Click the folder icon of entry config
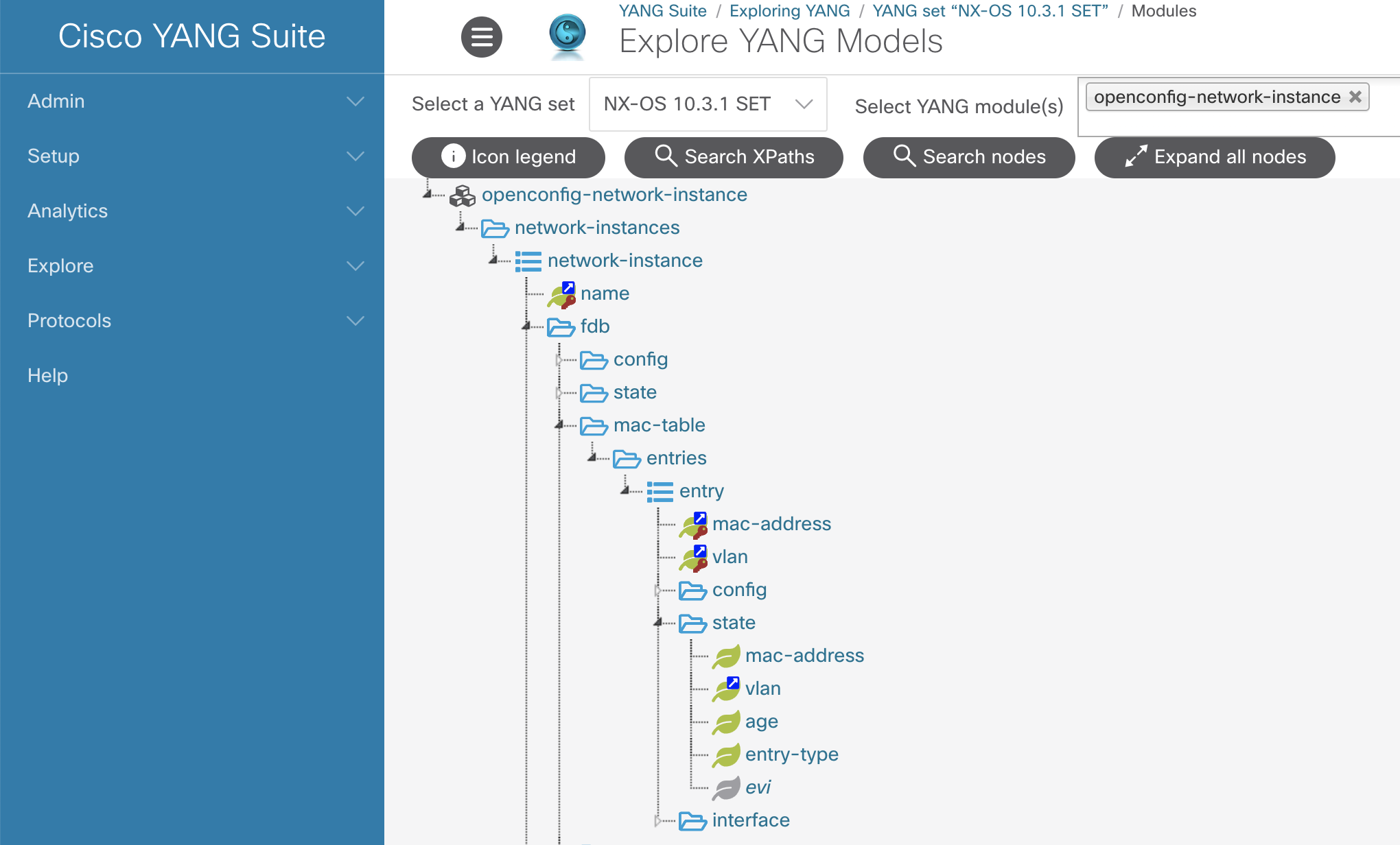The image size is (1400, 845). (692, 591)
